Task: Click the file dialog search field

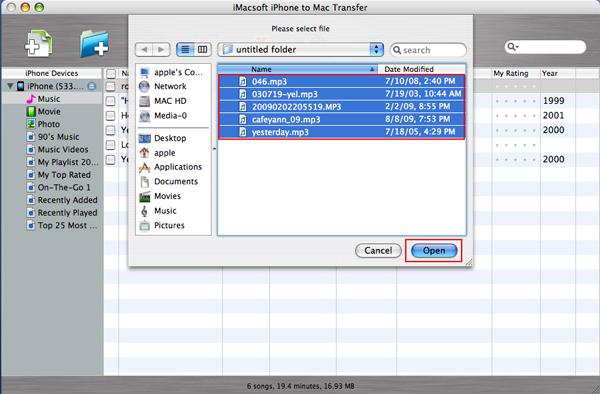Action: (x=428, y=50)
